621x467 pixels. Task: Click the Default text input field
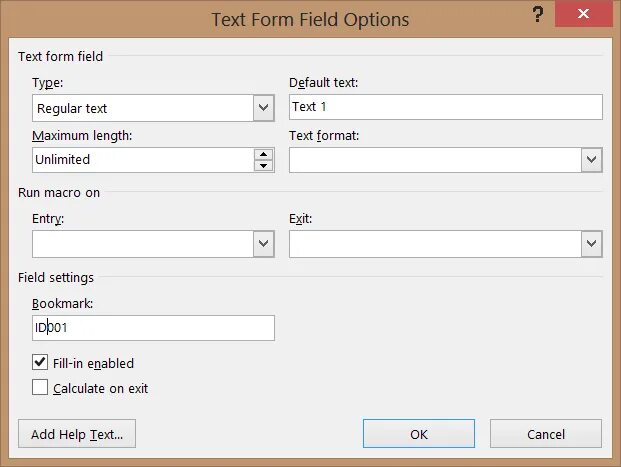click(445, 107)
